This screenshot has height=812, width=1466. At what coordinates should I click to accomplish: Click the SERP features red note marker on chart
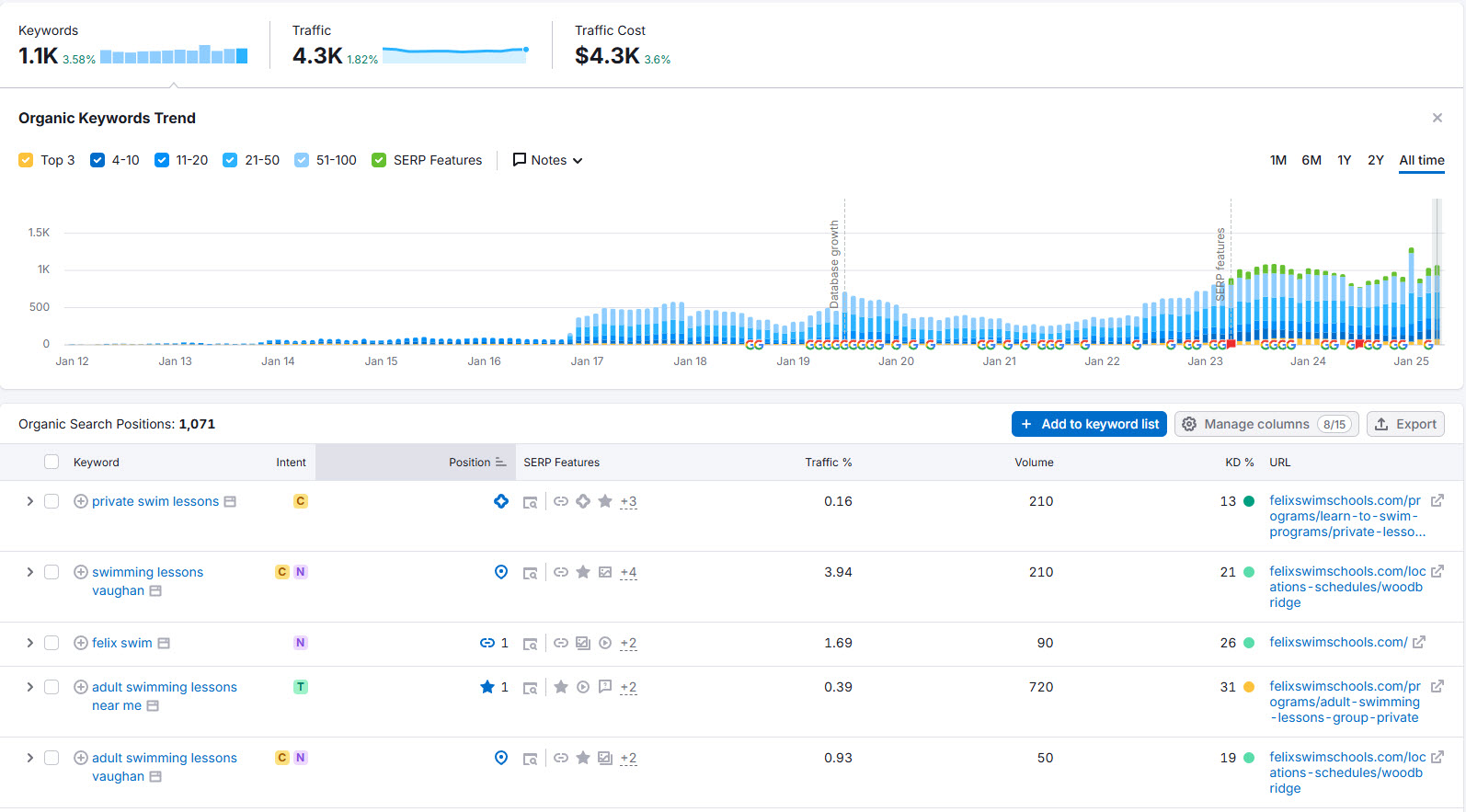point(1231,344)
